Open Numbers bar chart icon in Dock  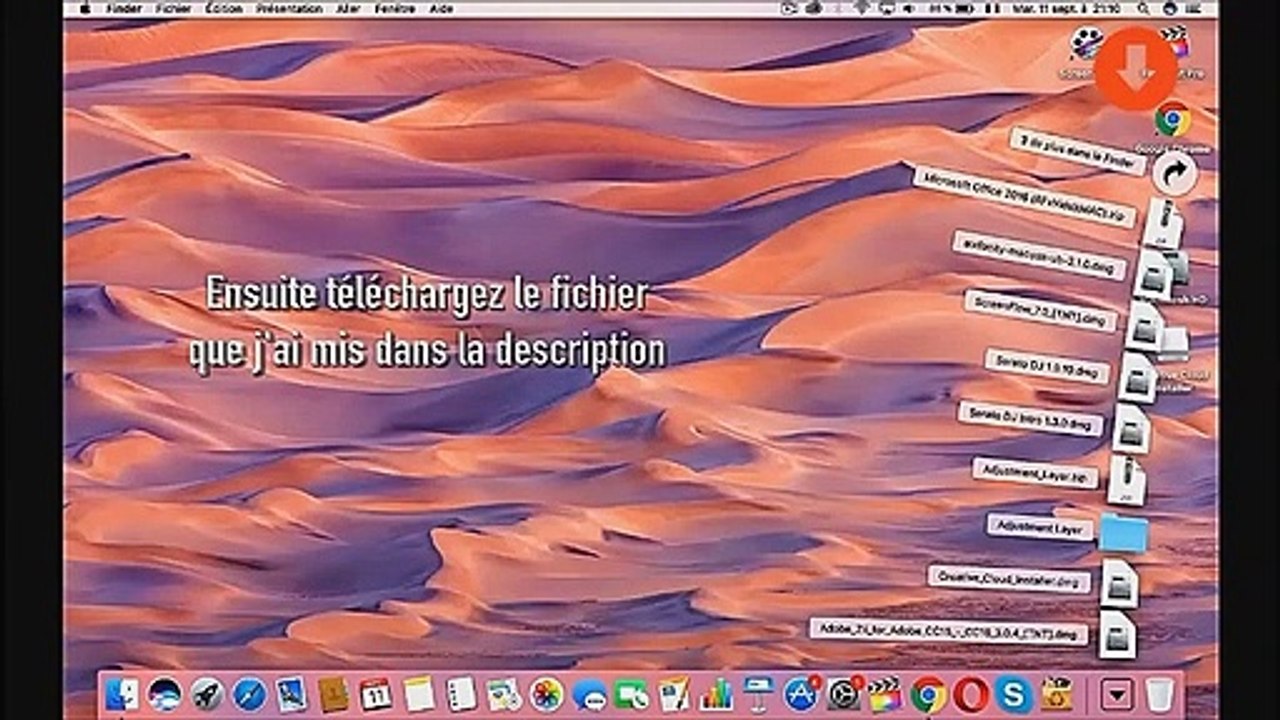coord(716,694)
